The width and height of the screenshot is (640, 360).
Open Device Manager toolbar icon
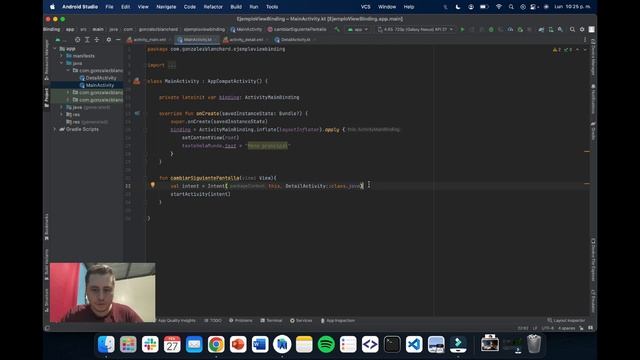(x=551, y=29)
